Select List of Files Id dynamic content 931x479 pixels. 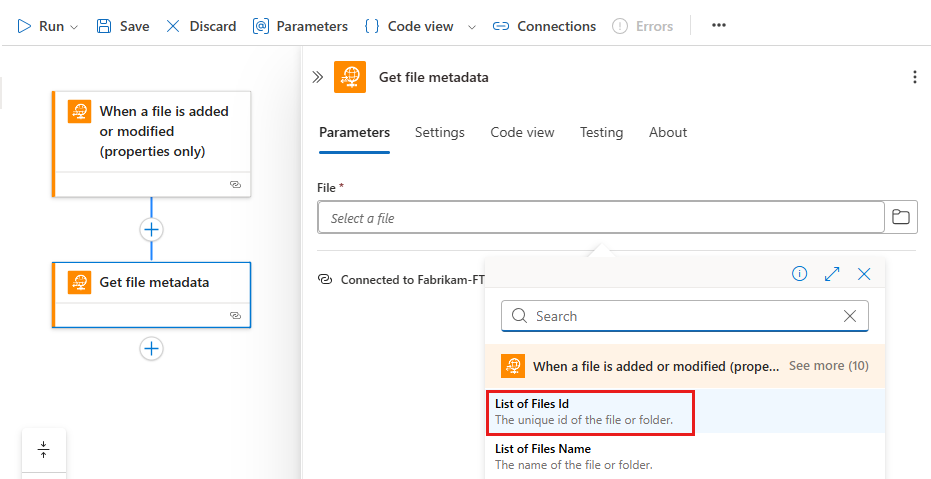coord(590,411)
